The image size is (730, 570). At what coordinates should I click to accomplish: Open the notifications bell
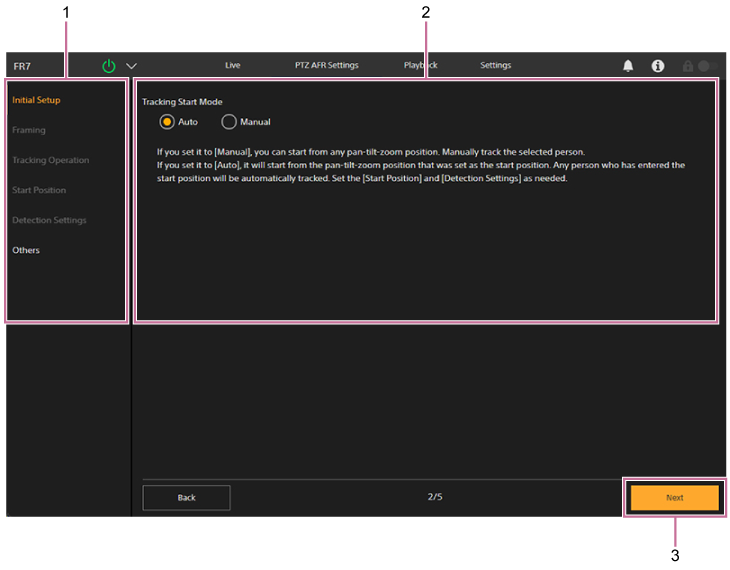tap(628, 66)
